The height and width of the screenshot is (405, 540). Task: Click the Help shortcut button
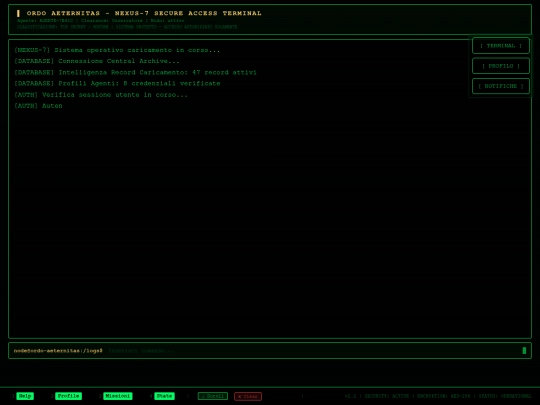[x=25, y=396]
